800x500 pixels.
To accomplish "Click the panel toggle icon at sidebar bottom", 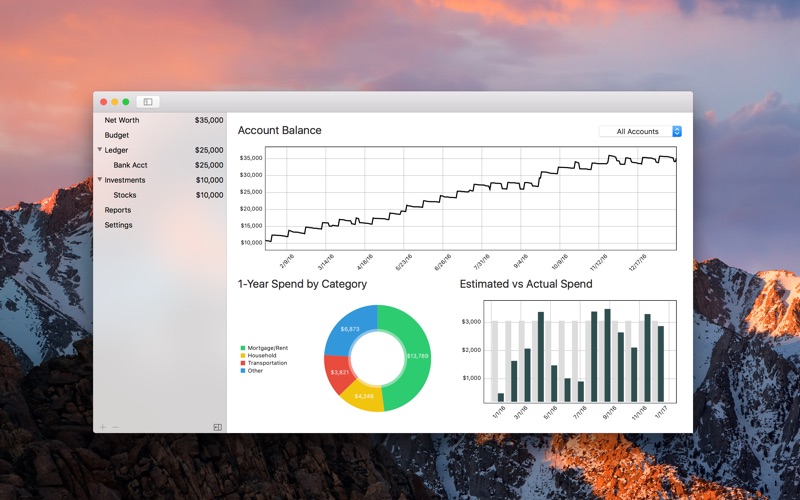I will click(217, 427).
